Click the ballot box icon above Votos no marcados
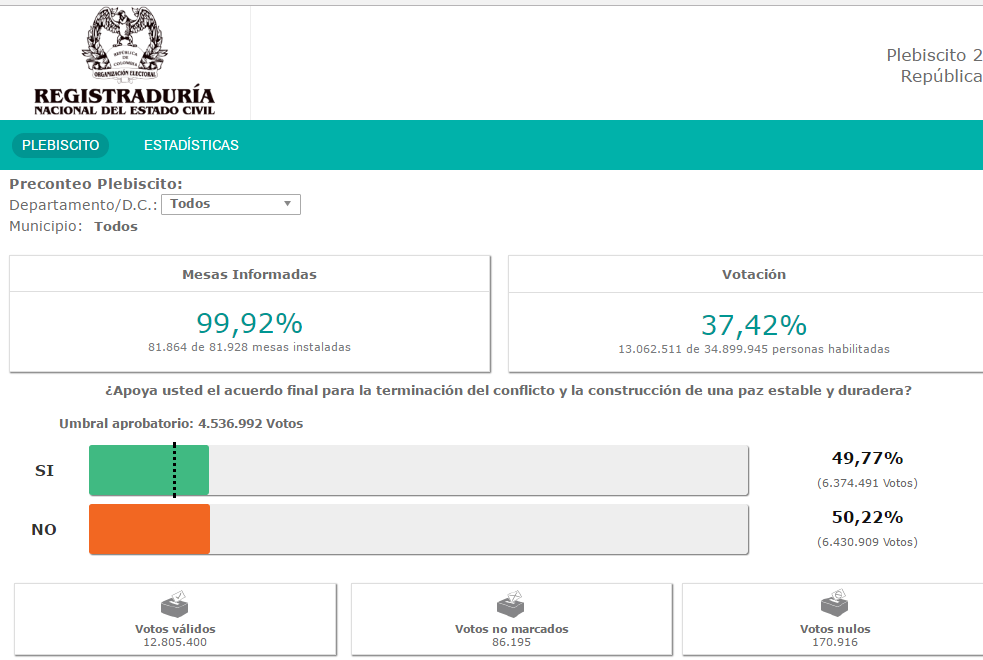Viewport: 983px width, 660px height. (x=511, y=604)
